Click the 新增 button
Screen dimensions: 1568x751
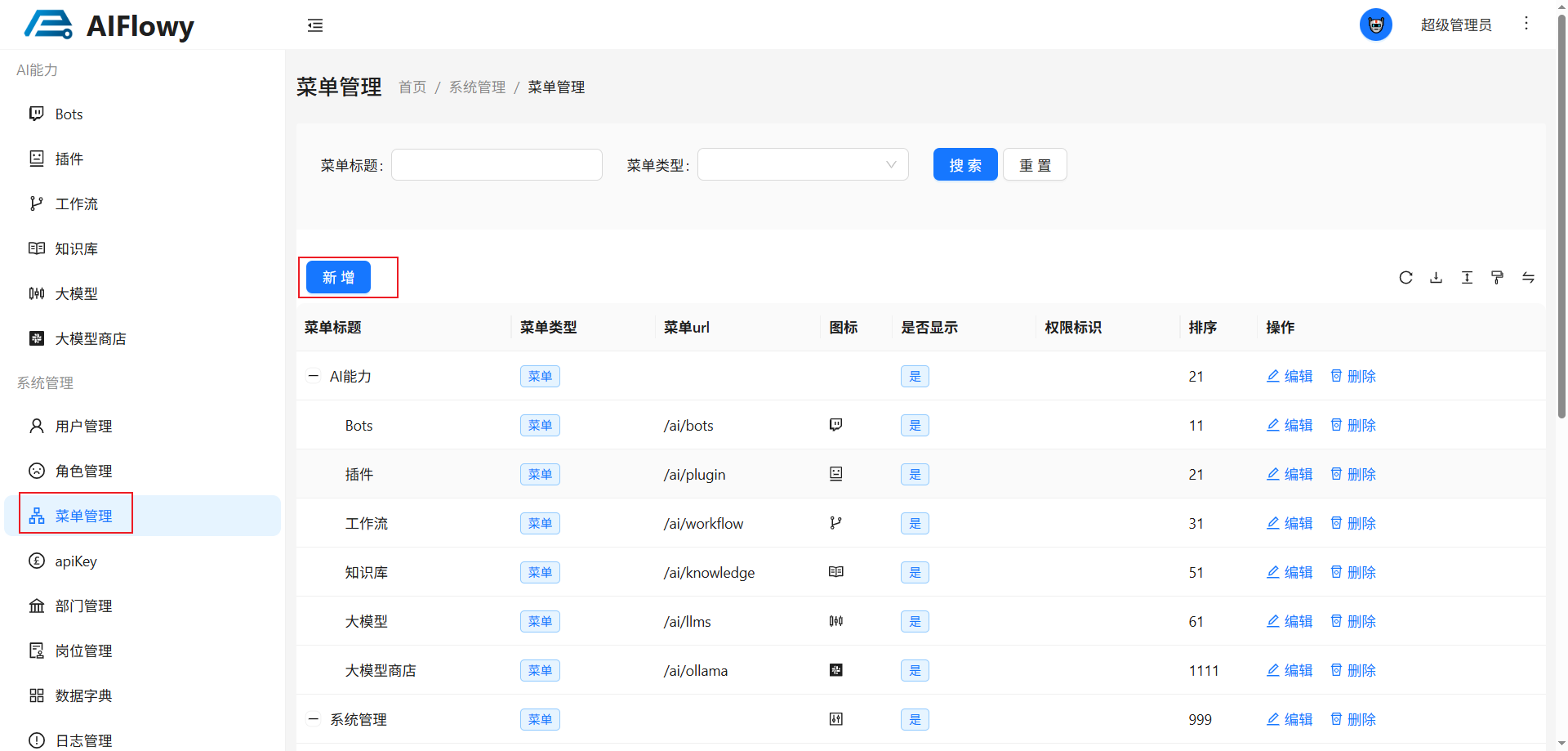click(x=337, y=277)
